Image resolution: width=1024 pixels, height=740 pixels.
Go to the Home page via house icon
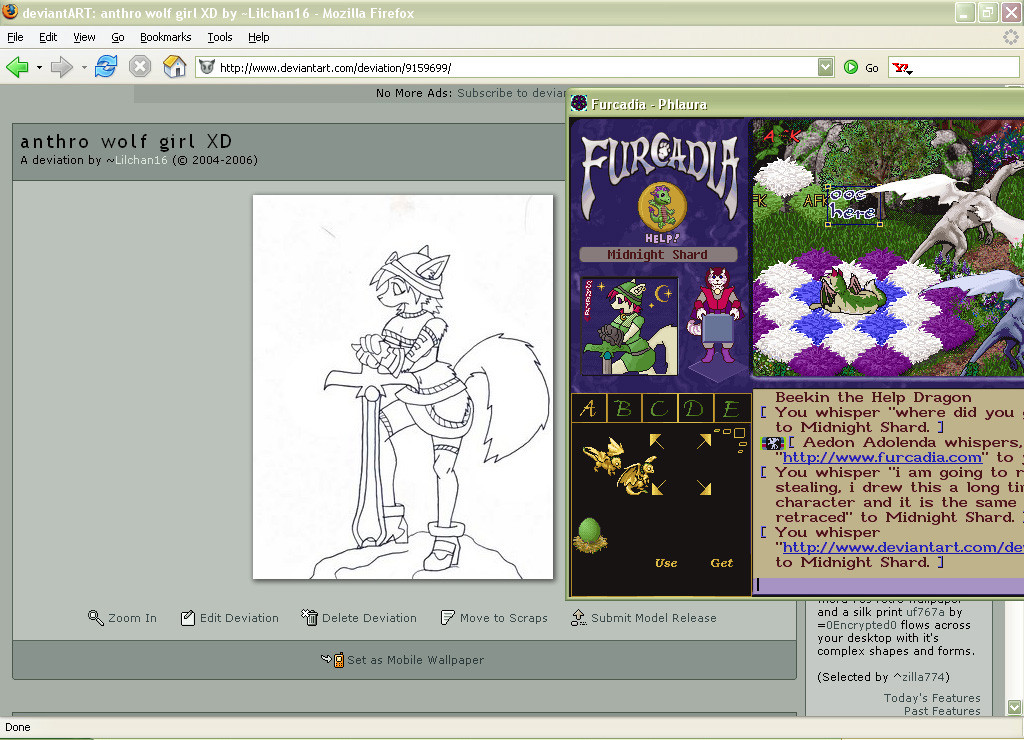(174, 67)
